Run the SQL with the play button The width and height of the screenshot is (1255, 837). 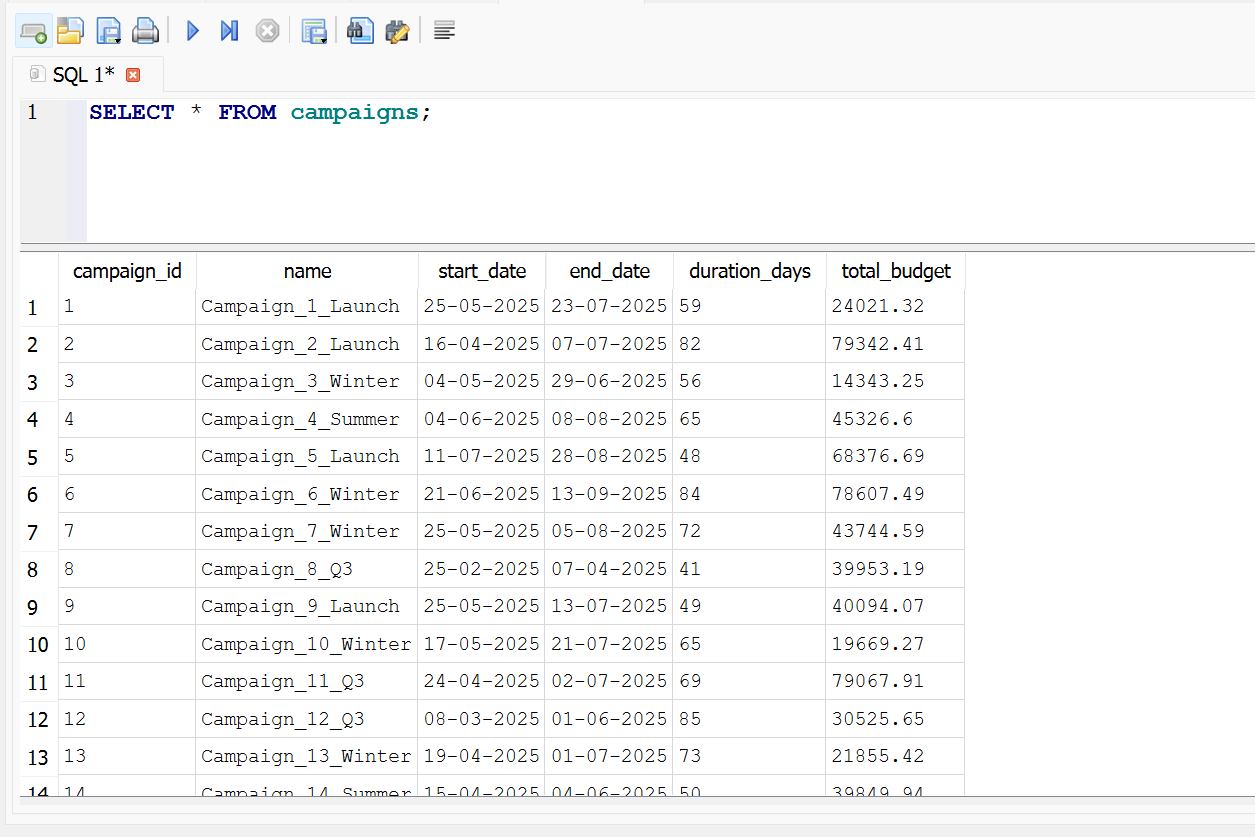tap(193, 31)
